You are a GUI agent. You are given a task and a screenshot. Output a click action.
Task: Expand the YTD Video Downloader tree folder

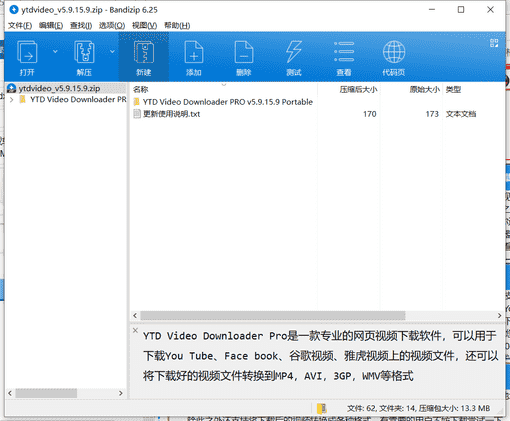12,99
